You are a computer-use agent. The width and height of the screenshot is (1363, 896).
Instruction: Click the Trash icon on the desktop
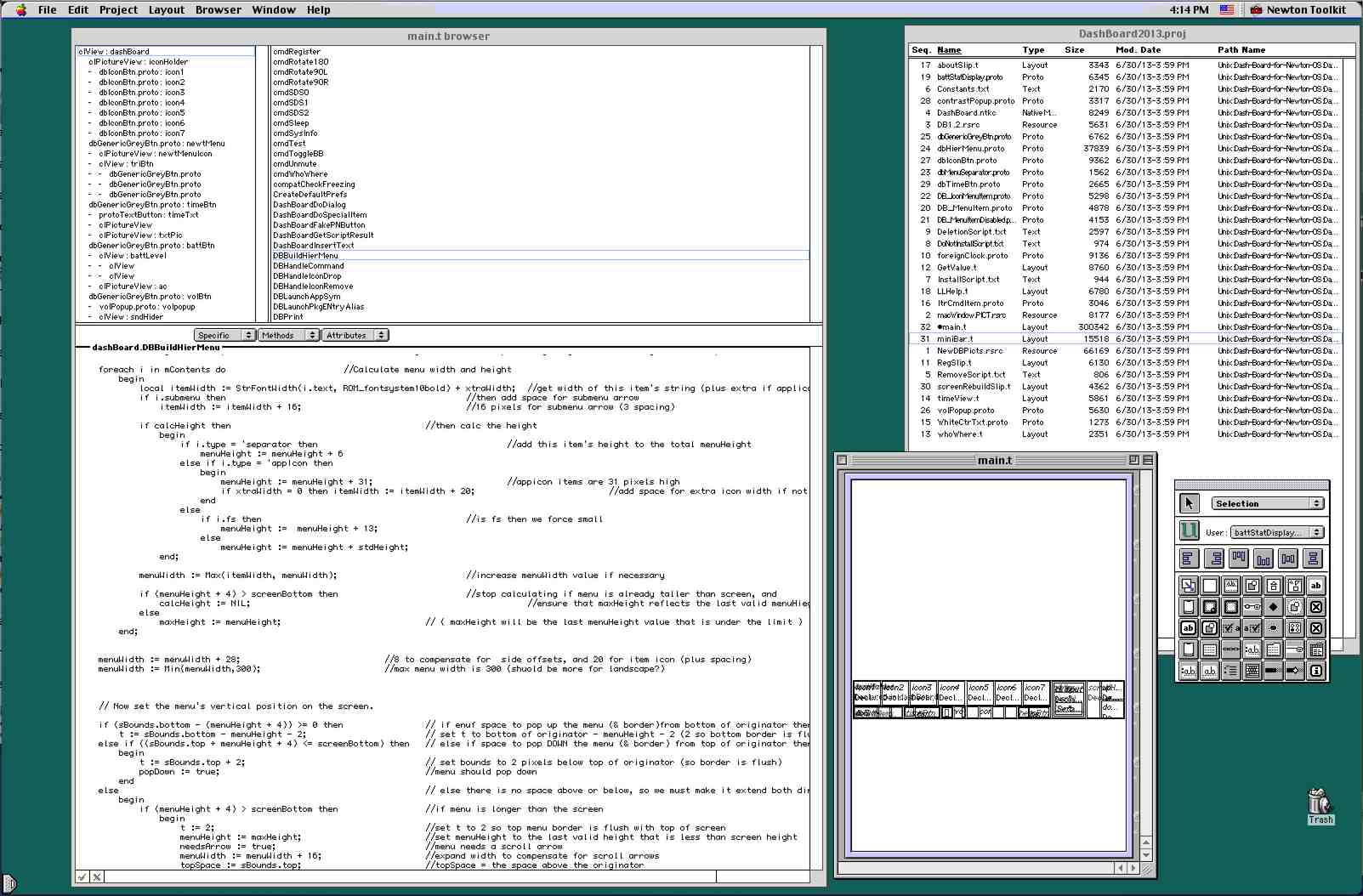click(x=1320, y=806)
